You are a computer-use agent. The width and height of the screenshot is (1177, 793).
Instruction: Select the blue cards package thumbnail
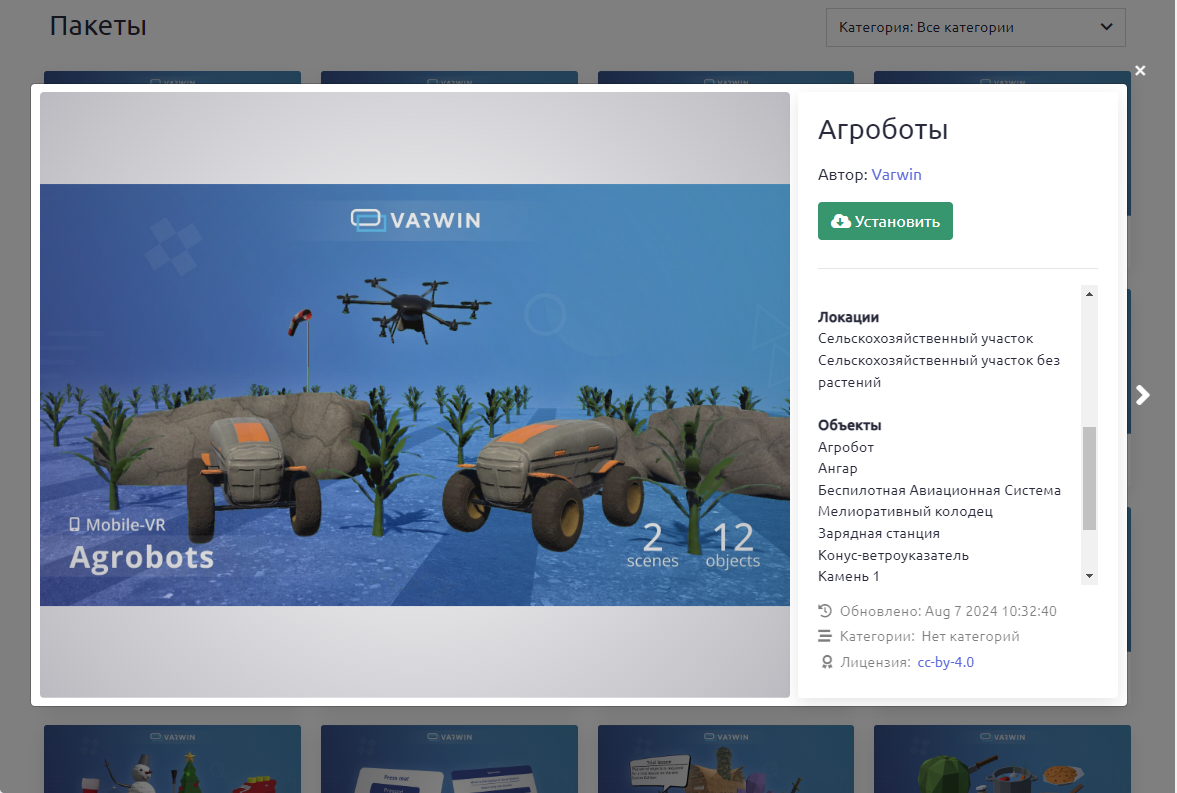pyautogui.click(x=449, y=758)
